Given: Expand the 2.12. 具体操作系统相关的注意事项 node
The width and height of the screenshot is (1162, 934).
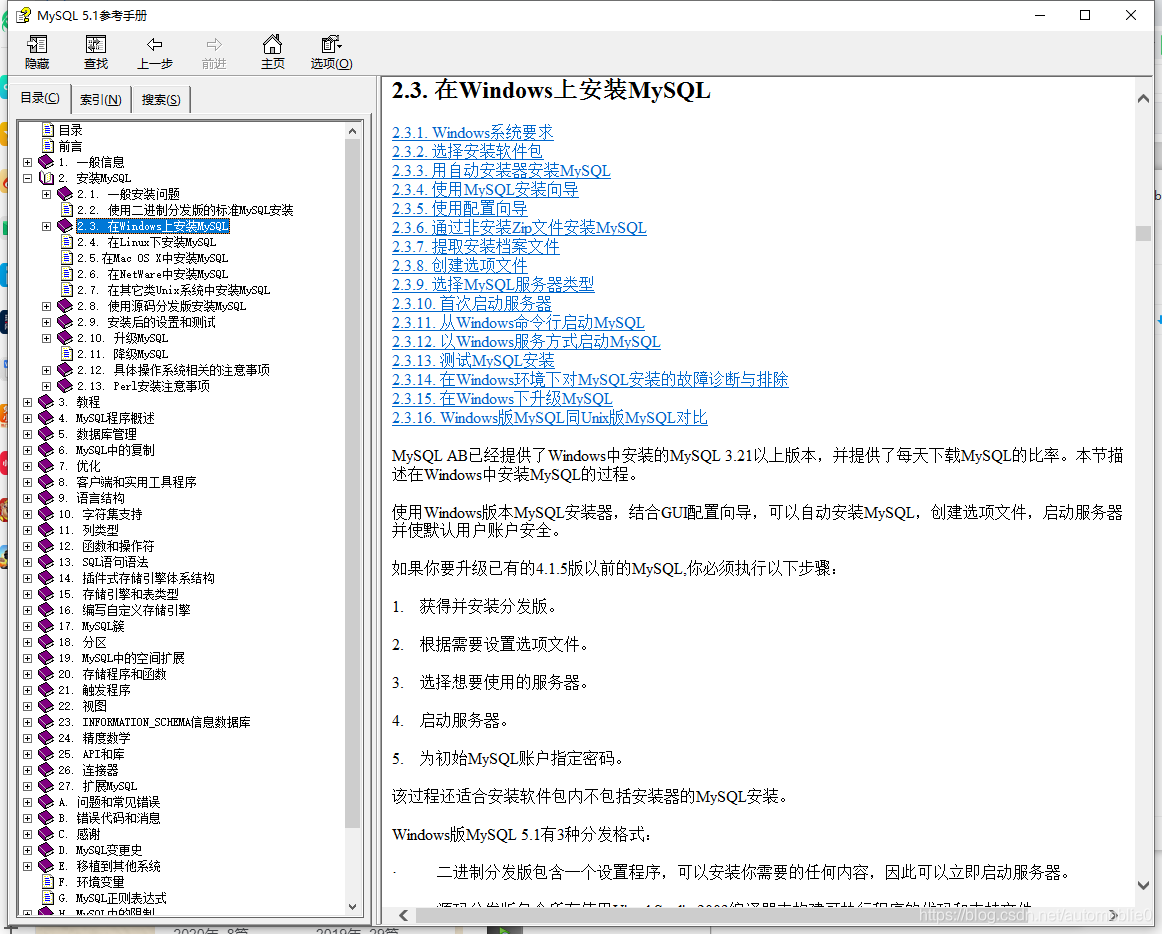Looking at the screenshot, I should point(46,370).
